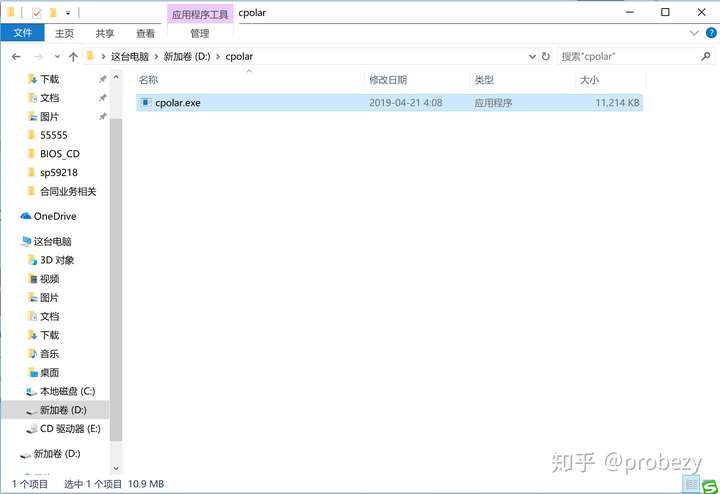Click the 3D 对象 folder icon
This screenshot has height=494, width=720.
(32, 260)
